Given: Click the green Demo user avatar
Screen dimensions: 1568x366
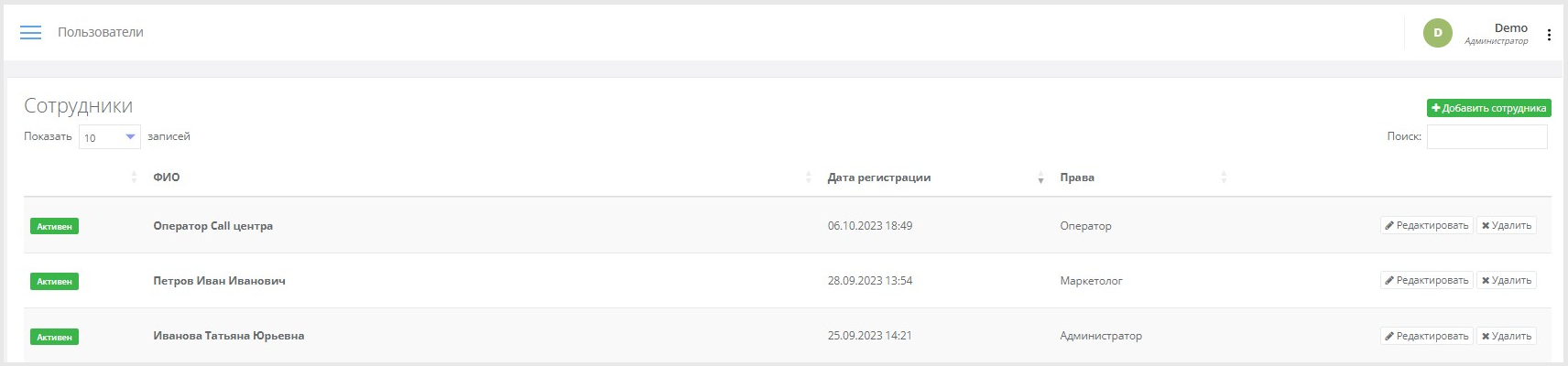Looking at the screenshot, I should 1437,33.
